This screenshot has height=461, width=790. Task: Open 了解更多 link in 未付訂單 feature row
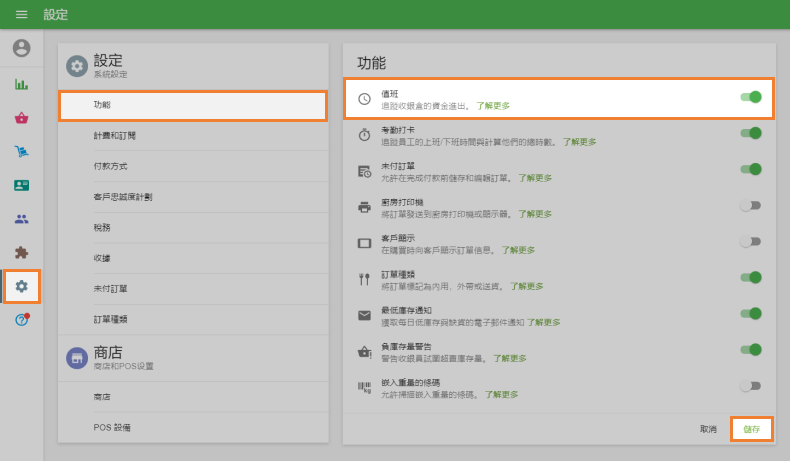tap(535, 178)
